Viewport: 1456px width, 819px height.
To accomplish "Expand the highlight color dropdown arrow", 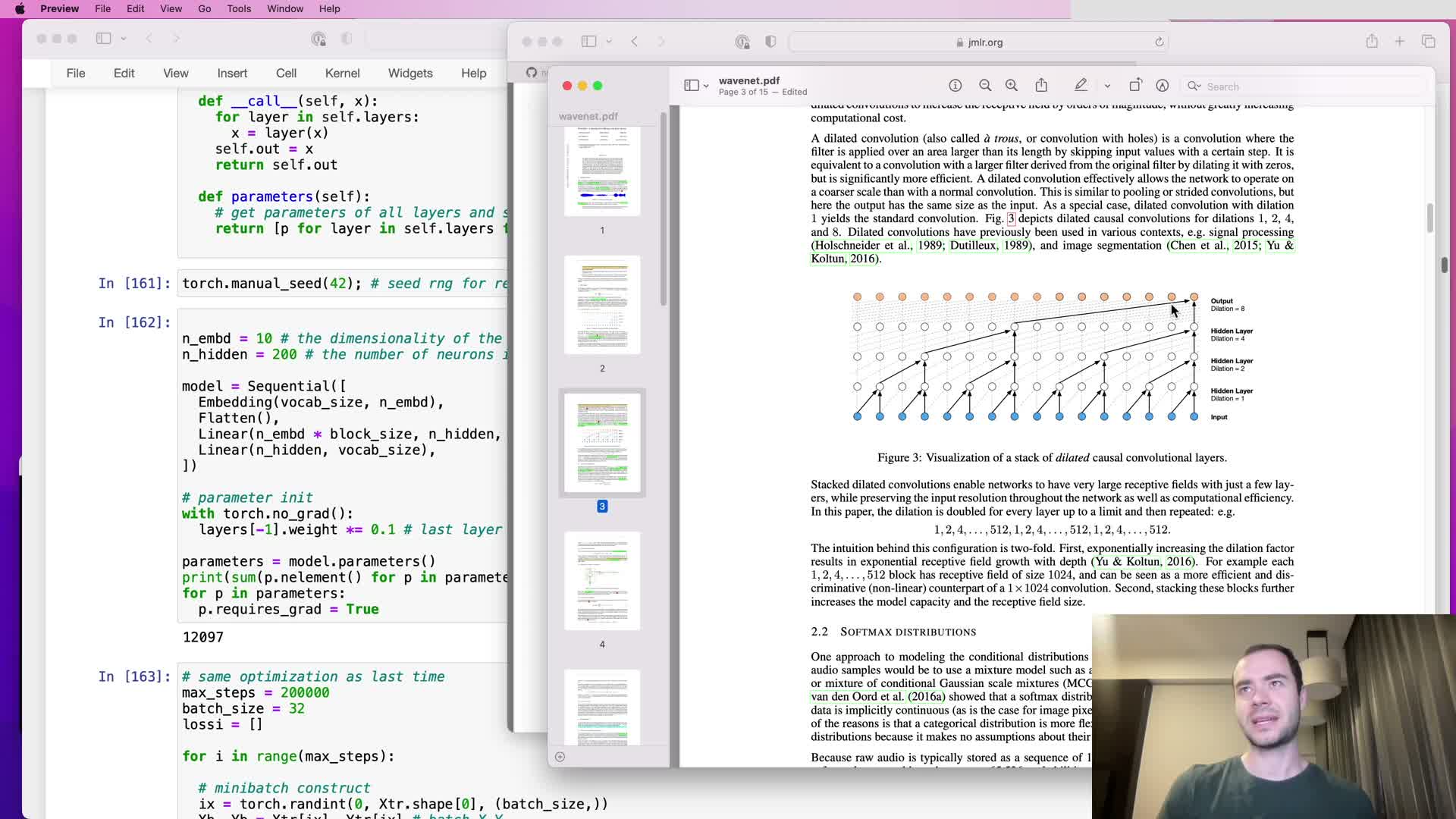I will pyautogui.click(x=1107, y=86).
